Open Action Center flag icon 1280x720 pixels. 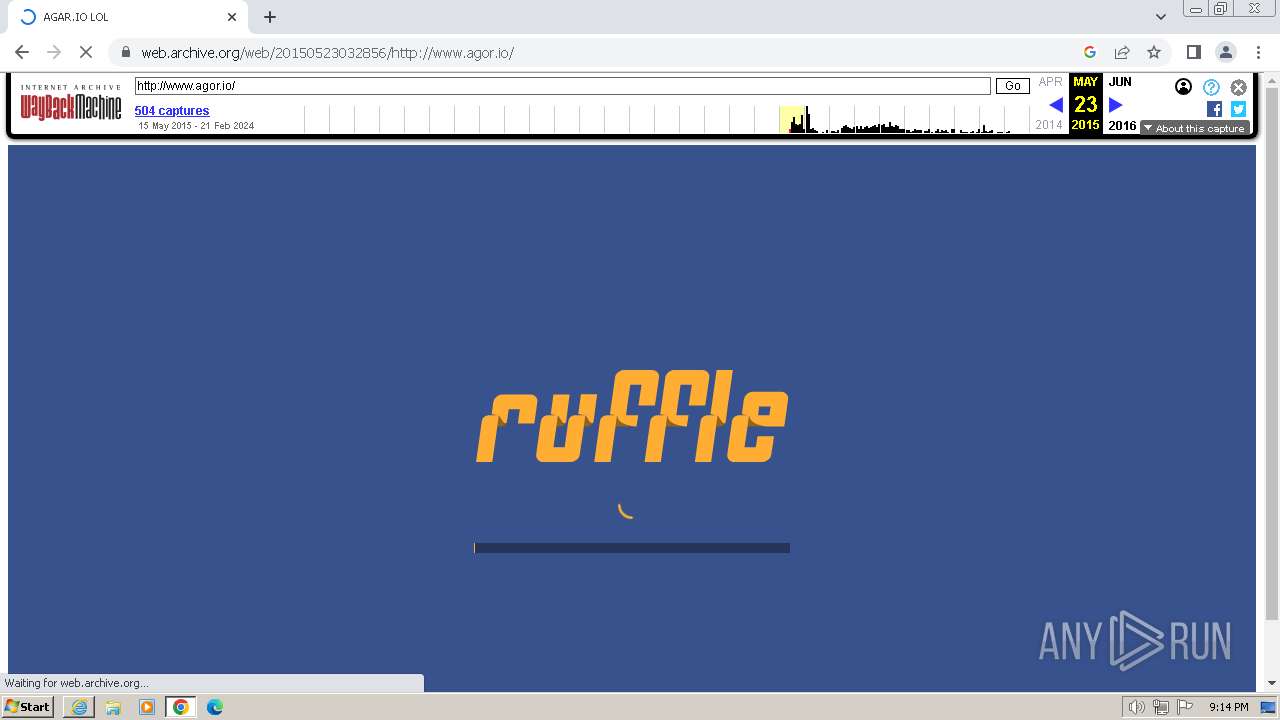[1185, 707]
